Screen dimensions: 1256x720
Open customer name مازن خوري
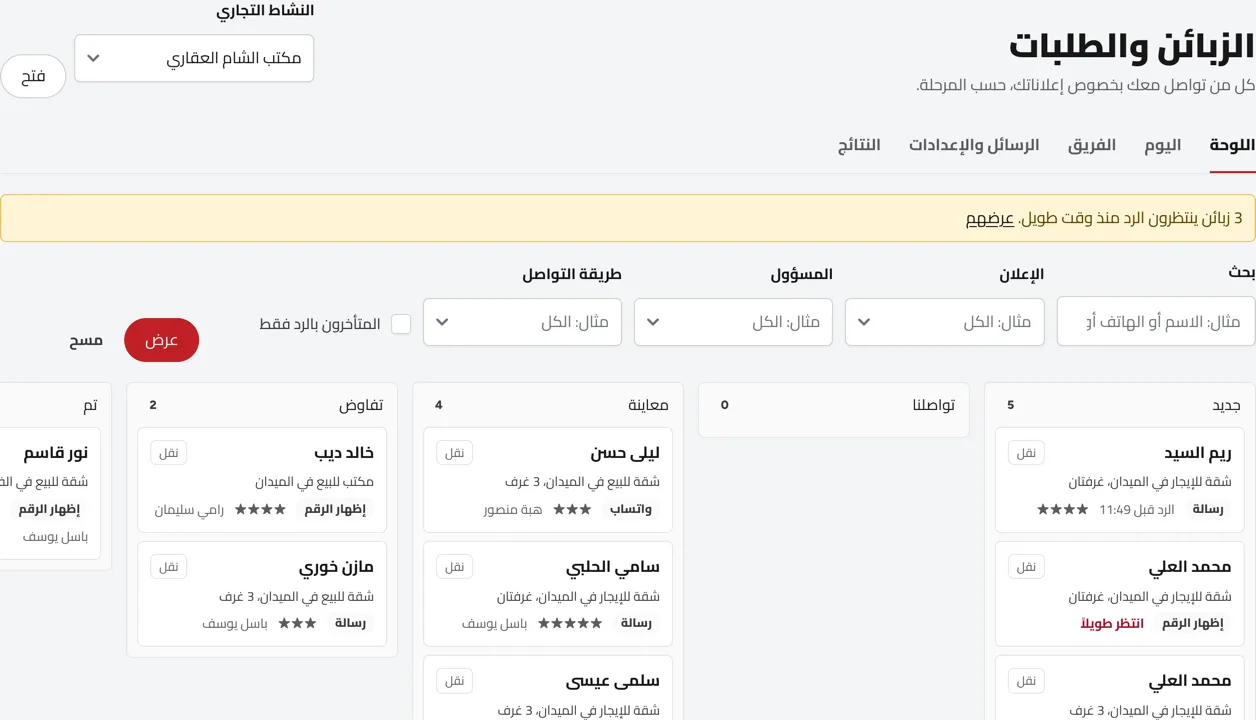[336, 567]
